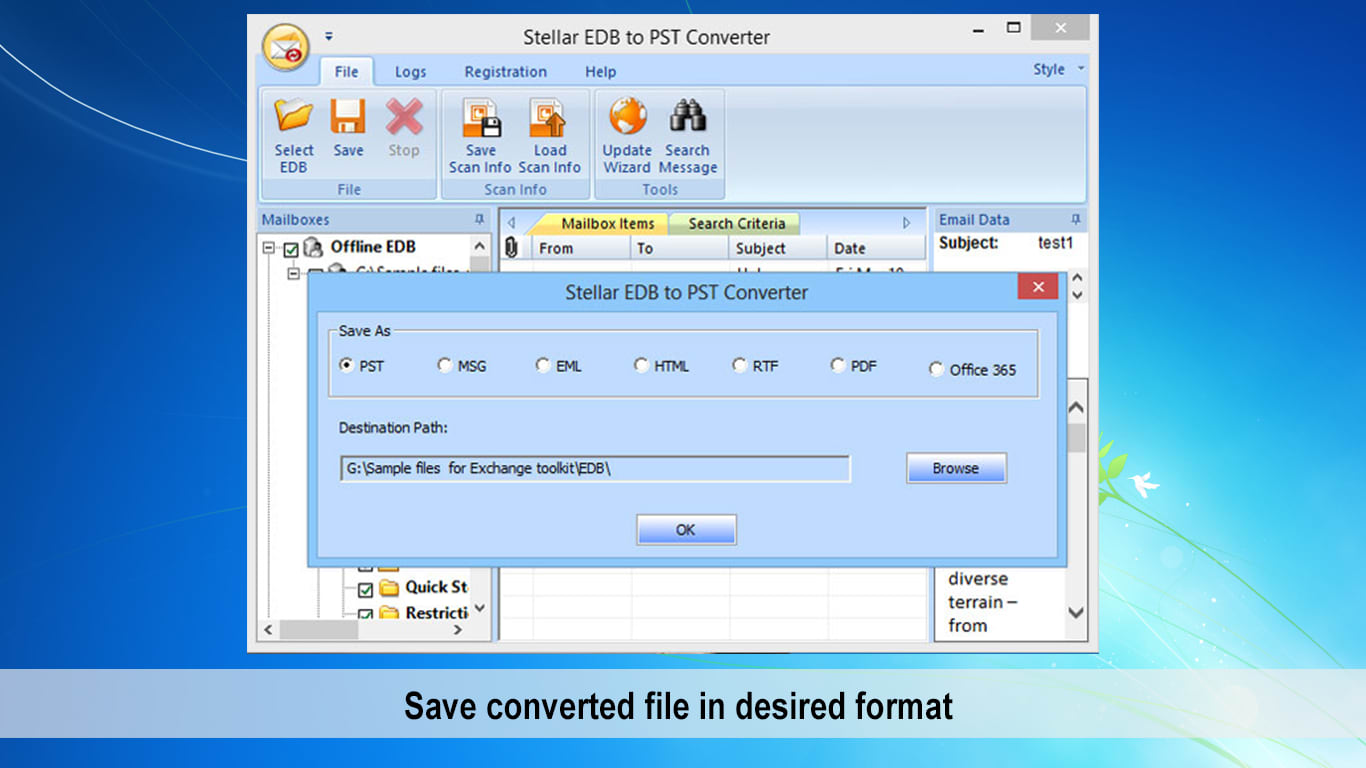Image resolution: width=1366 pixels, height=768 pixels.
Task: Click the Offline EDB mailbox icon
Action: [314, 247]
